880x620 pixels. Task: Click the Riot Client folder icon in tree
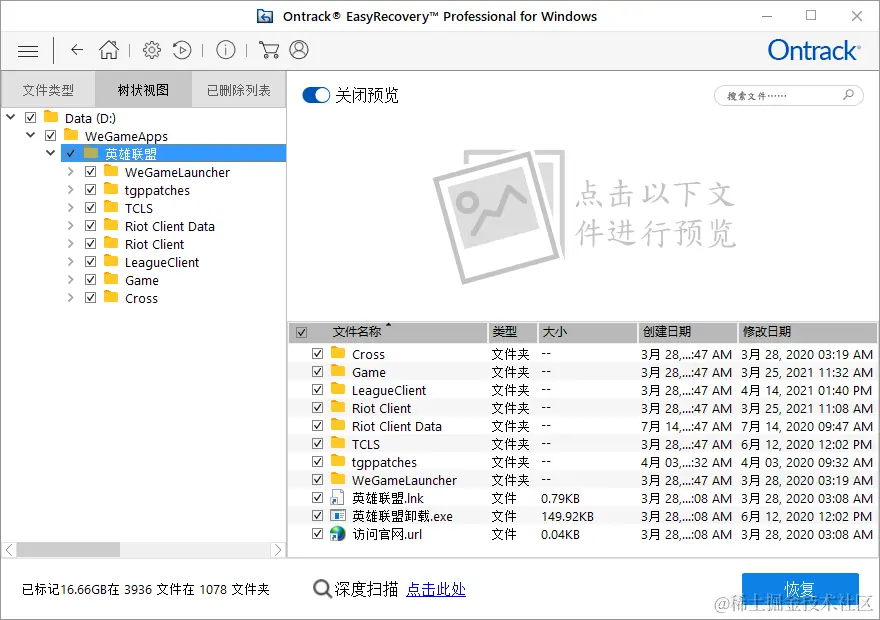[x=111, y=243]
